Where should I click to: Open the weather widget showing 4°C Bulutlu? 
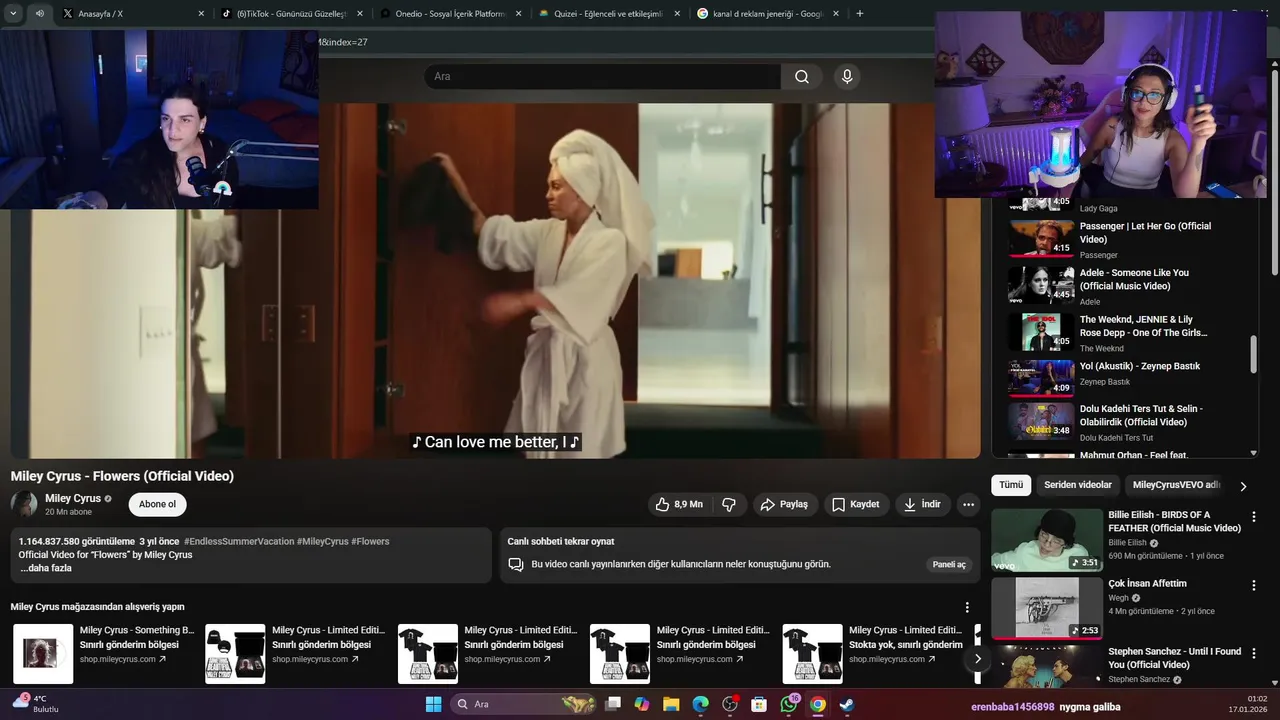[35, 704]
